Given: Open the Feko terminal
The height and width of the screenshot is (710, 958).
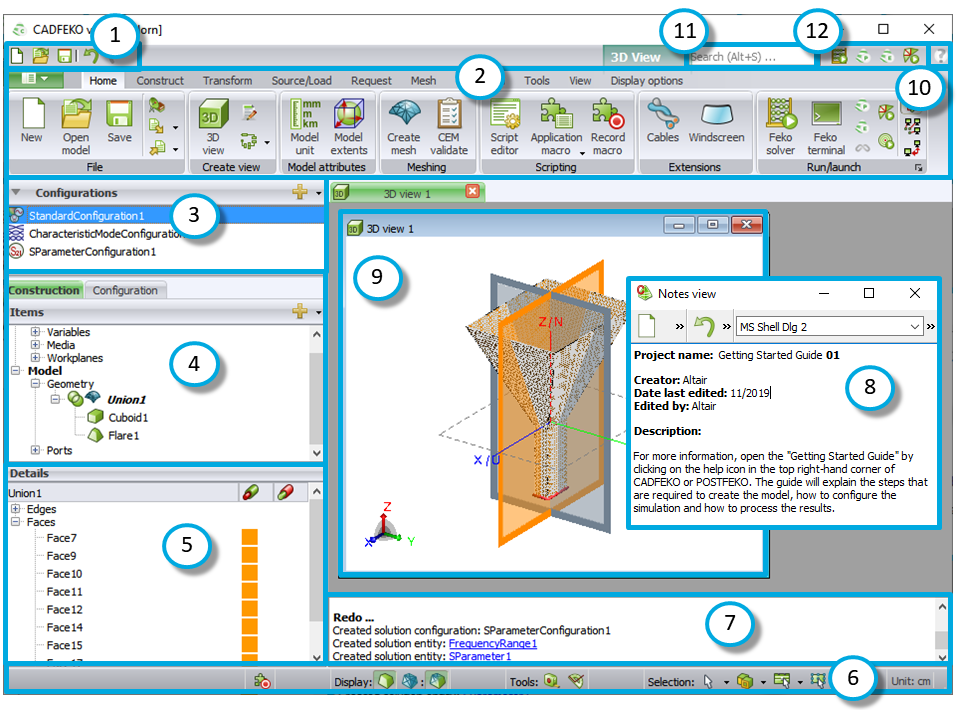Looking at the screenshot, I should [x=826, y=118].
